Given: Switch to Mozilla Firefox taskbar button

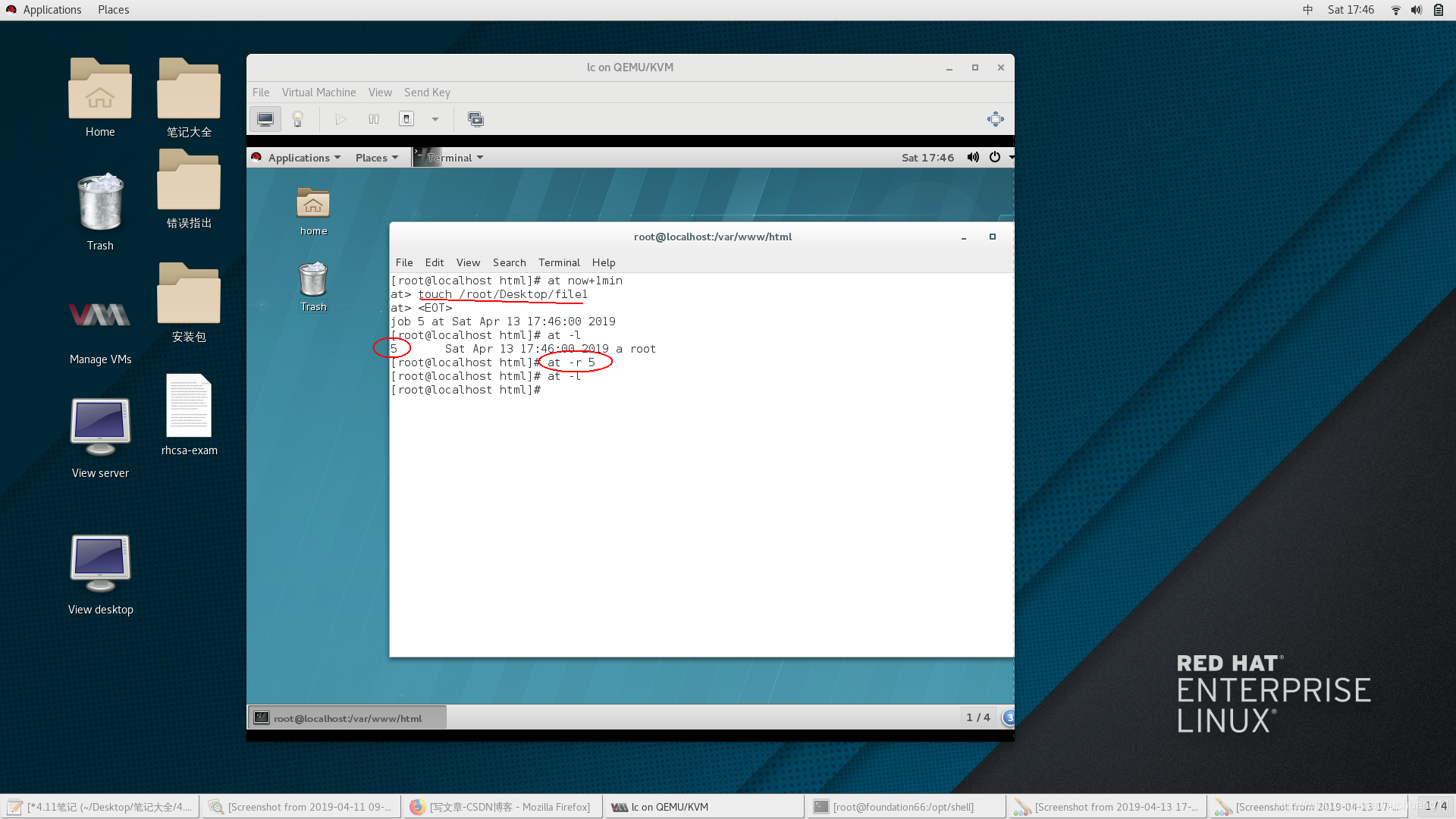Looking at the screenshot, I should click(500, 807).
